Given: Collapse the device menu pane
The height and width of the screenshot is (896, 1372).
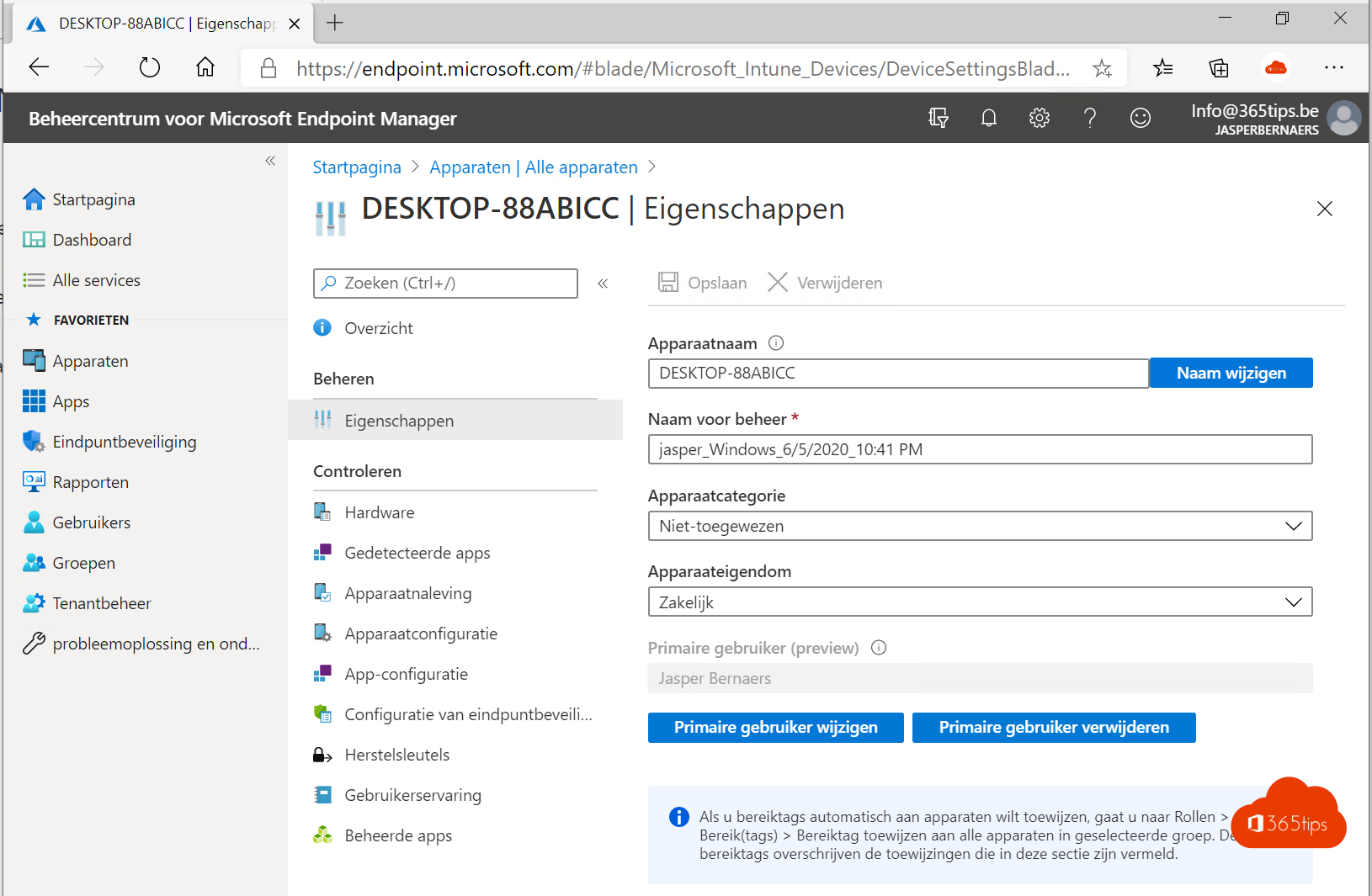Looking at the screenshot, I should (604, 284).
